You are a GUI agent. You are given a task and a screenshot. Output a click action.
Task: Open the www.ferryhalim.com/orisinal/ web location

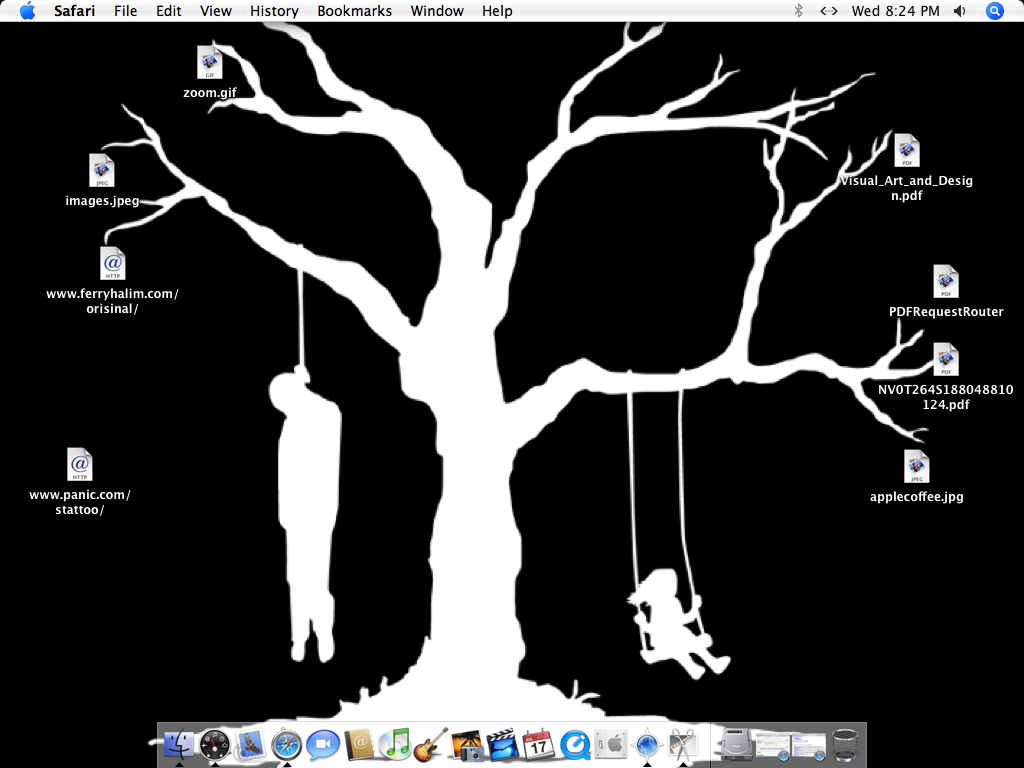(x=112, y=264)
